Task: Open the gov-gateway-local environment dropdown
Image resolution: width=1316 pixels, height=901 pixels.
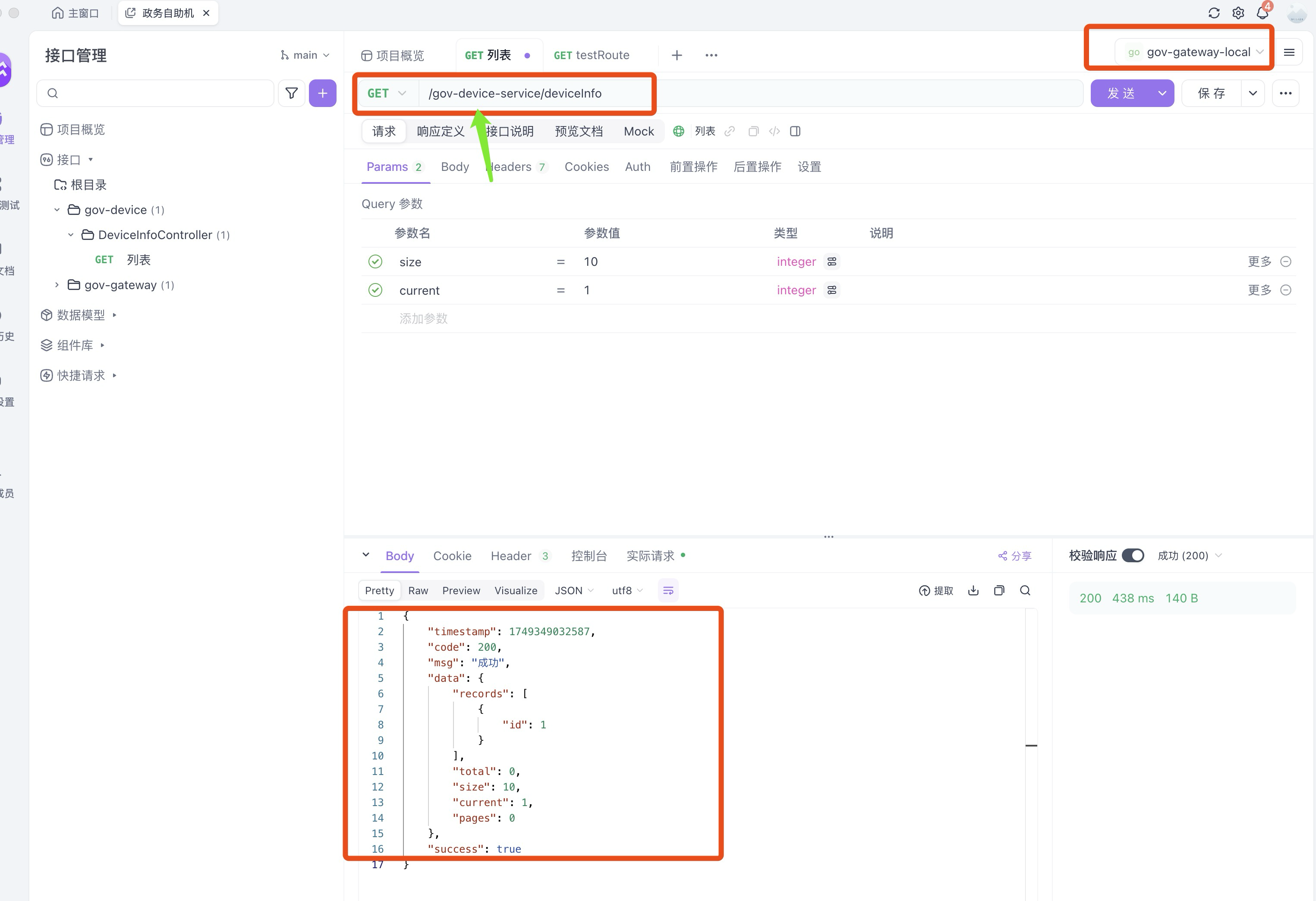Action: coord(1194,52)
